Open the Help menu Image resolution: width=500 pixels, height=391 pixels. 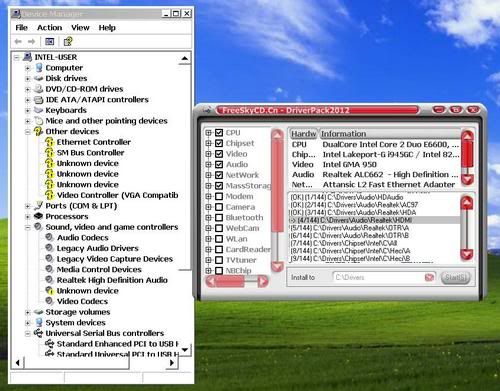(107, 28)
